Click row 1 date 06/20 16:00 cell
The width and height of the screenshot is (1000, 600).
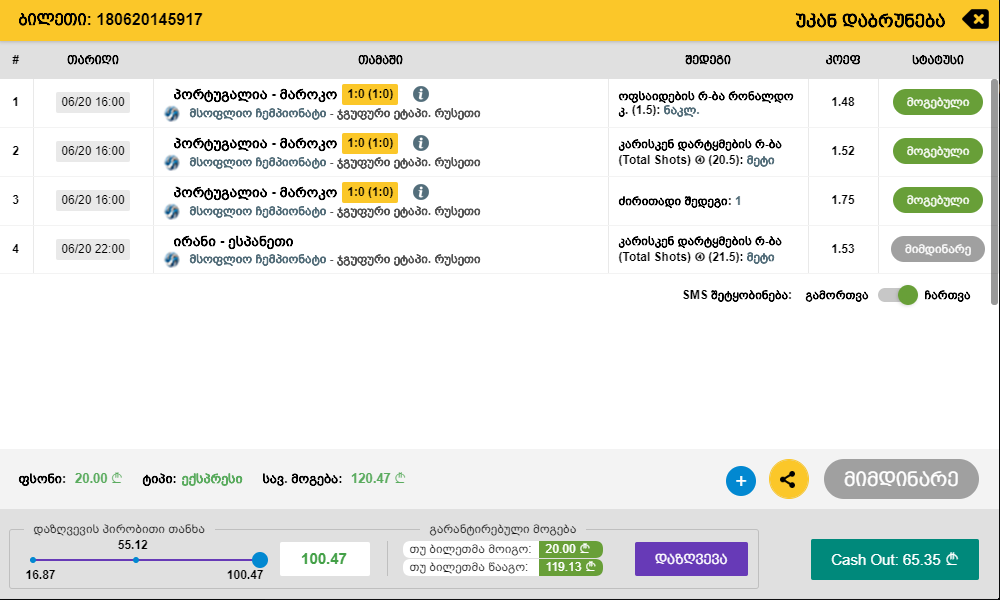pos(93,102)
